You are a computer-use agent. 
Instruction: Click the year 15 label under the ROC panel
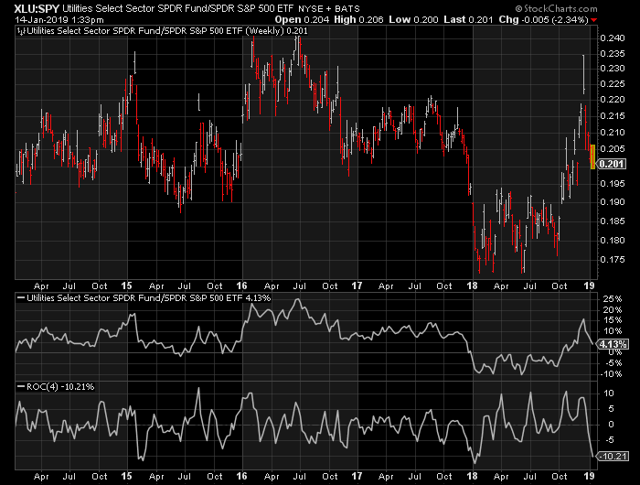(127, 476)
